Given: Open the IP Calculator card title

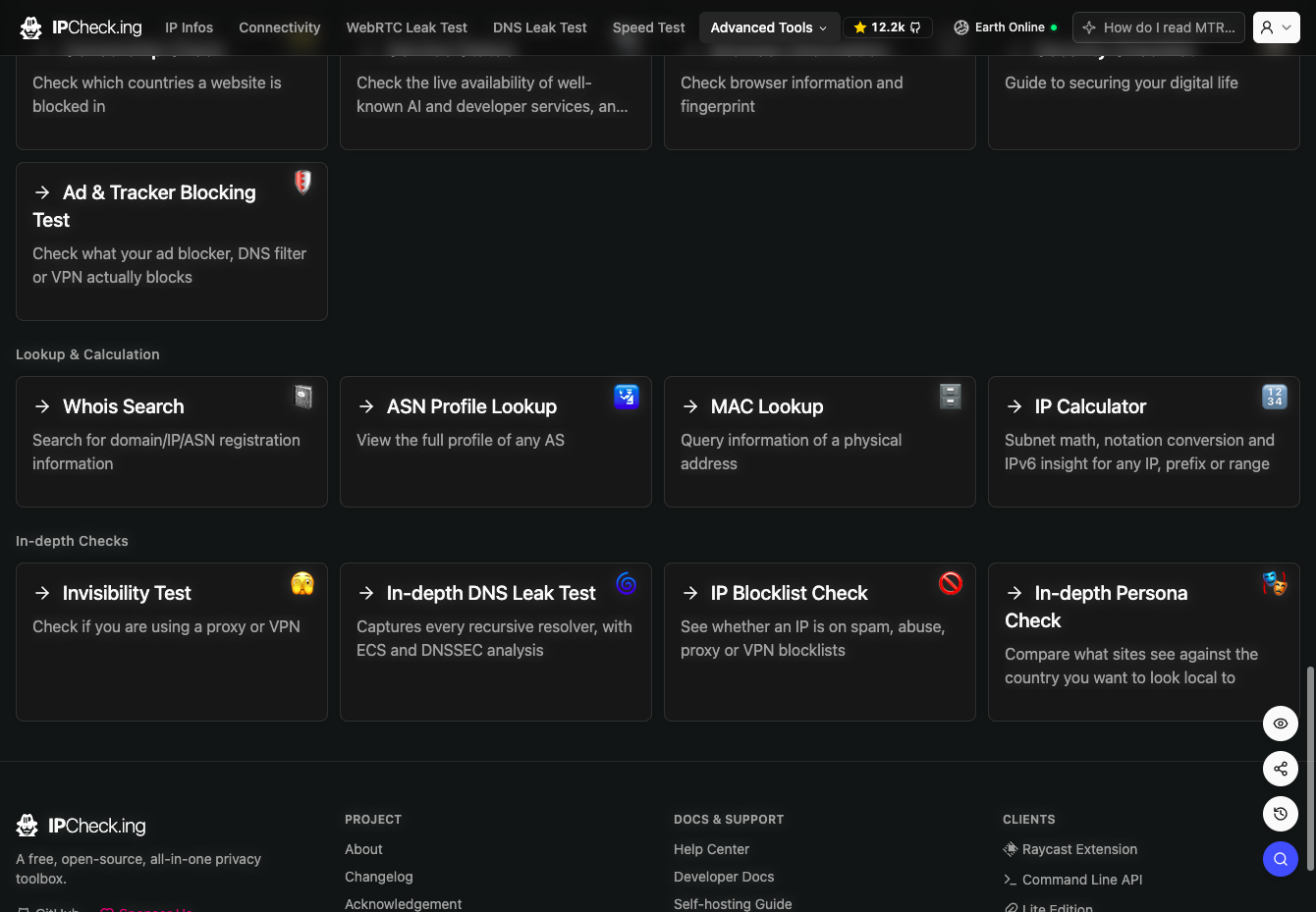Looking at the screenshot, I should click(1090, 406).
